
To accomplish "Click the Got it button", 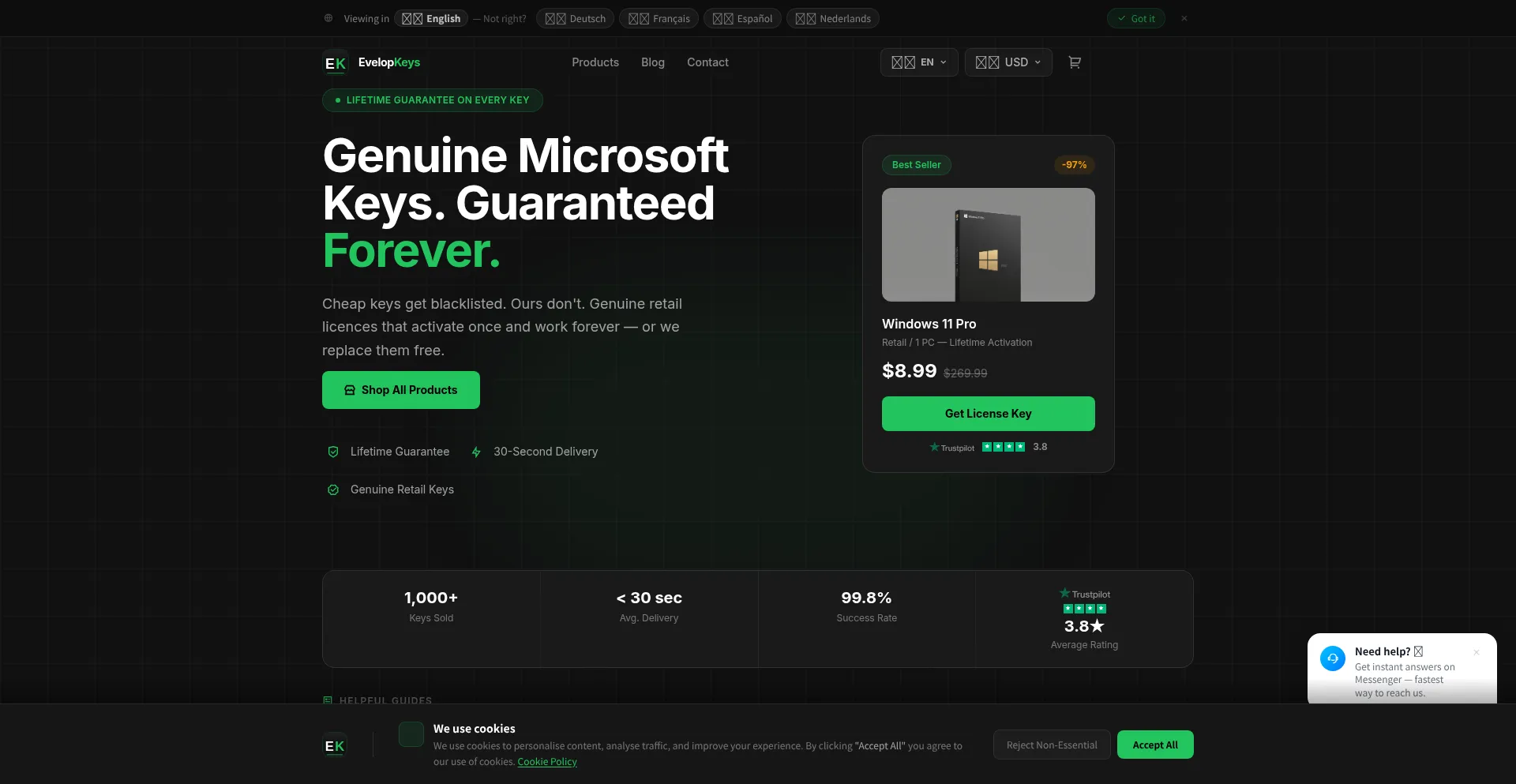I will (1136, 18).
